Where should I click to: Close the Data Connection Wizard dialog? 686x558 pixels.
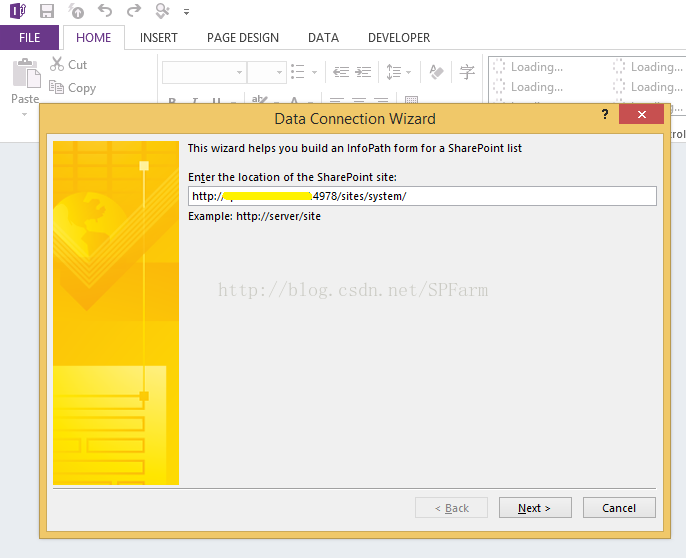tap(641, 114)
